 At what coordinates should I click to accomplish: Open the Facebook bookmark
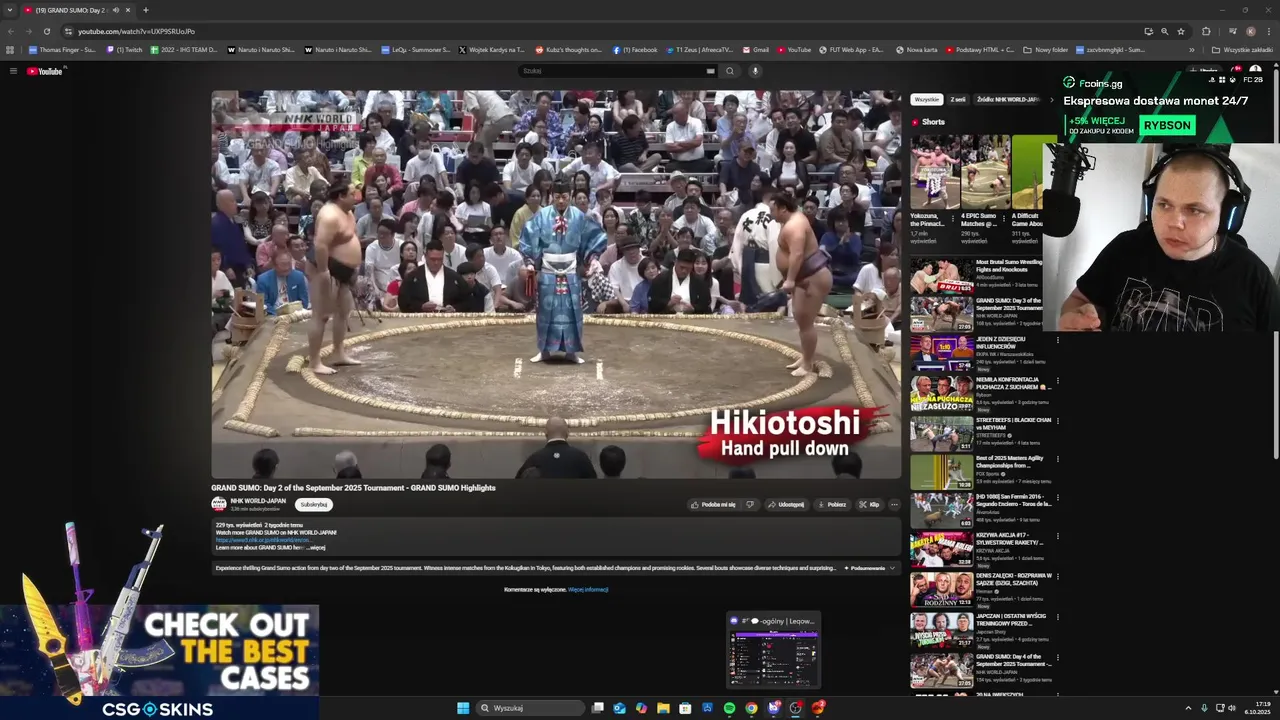coord(635,49)
